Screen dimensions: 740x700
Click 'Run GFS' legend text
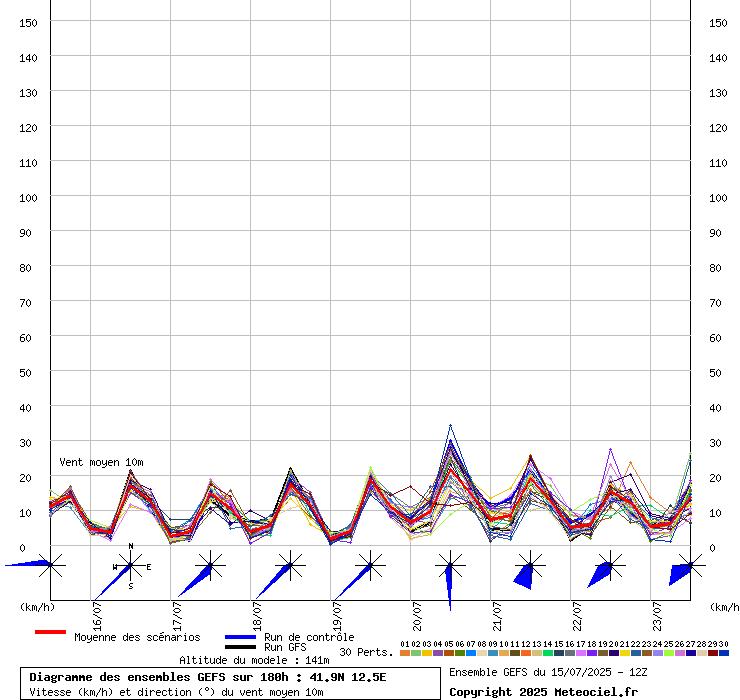point(285,647)
